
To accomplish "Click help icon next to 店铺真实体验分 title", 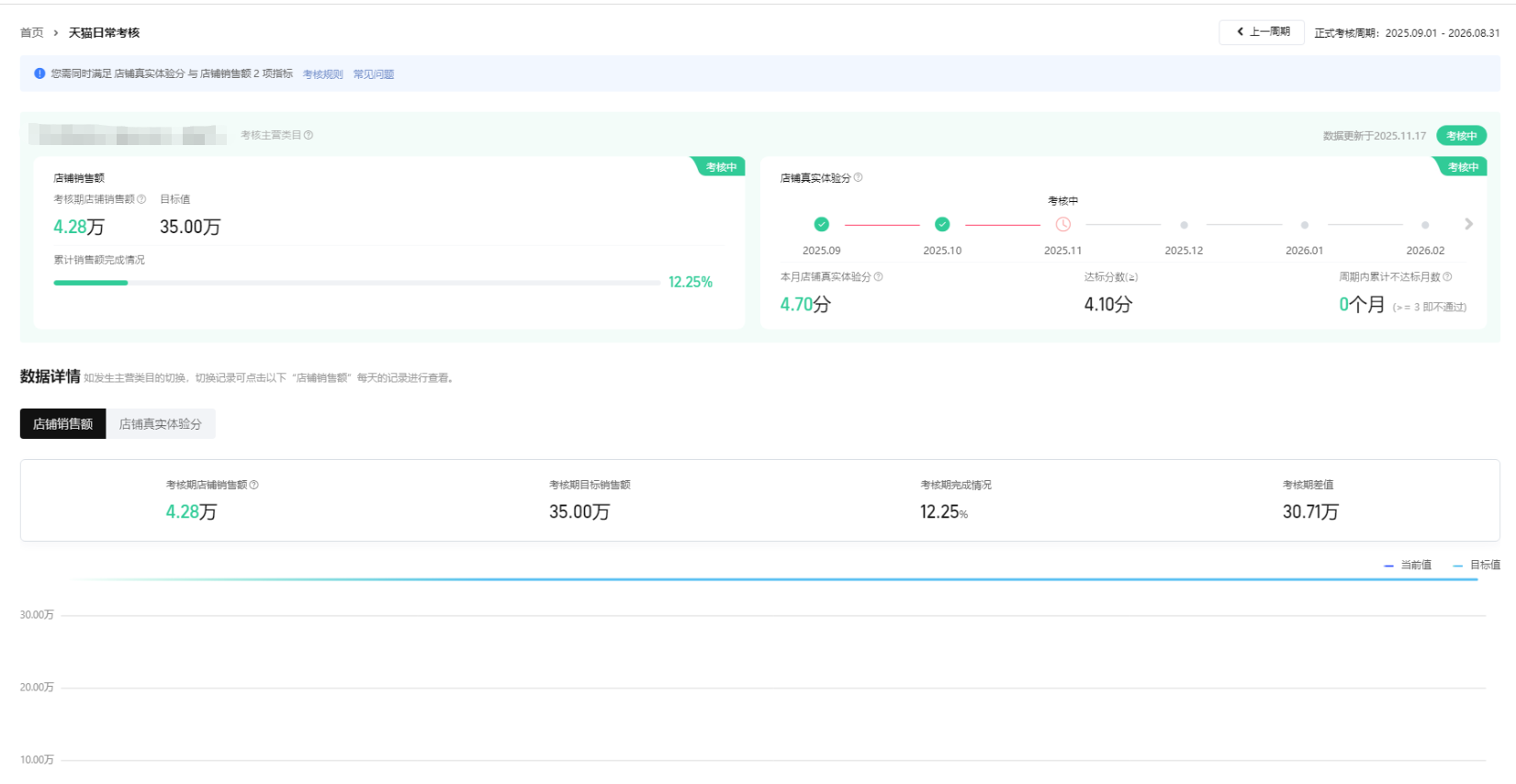I will pos(858,178).
